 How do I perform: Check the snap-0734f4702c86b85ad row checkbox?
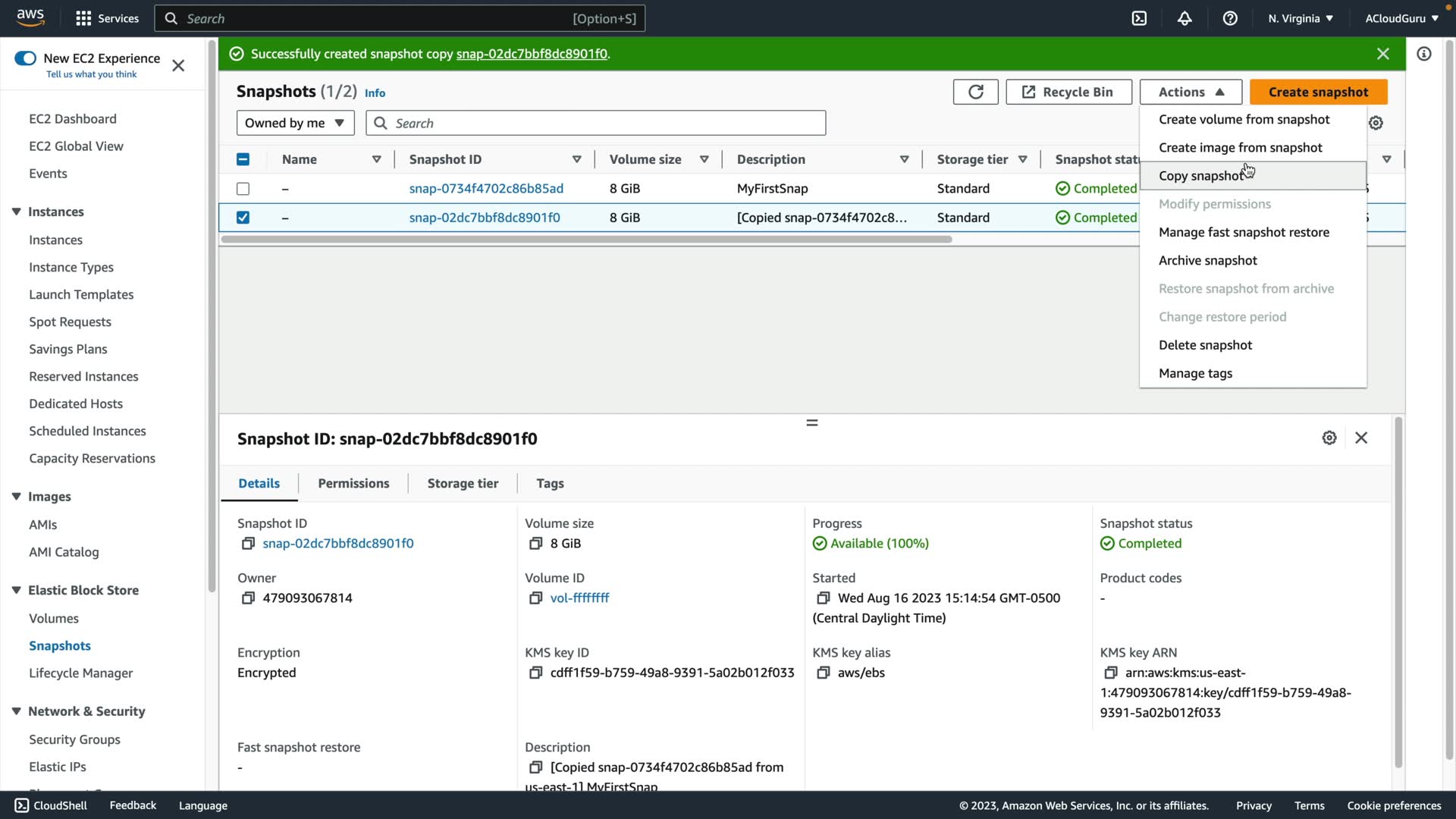(243, 189)
